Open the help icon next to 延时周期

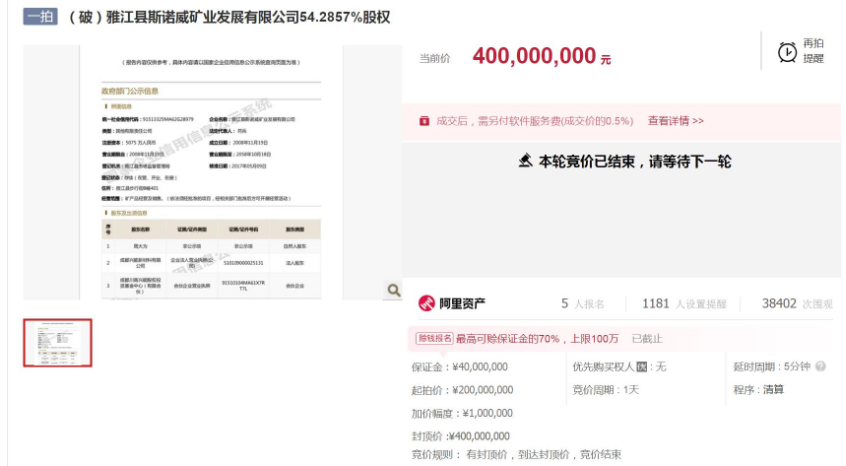[821, 367]
